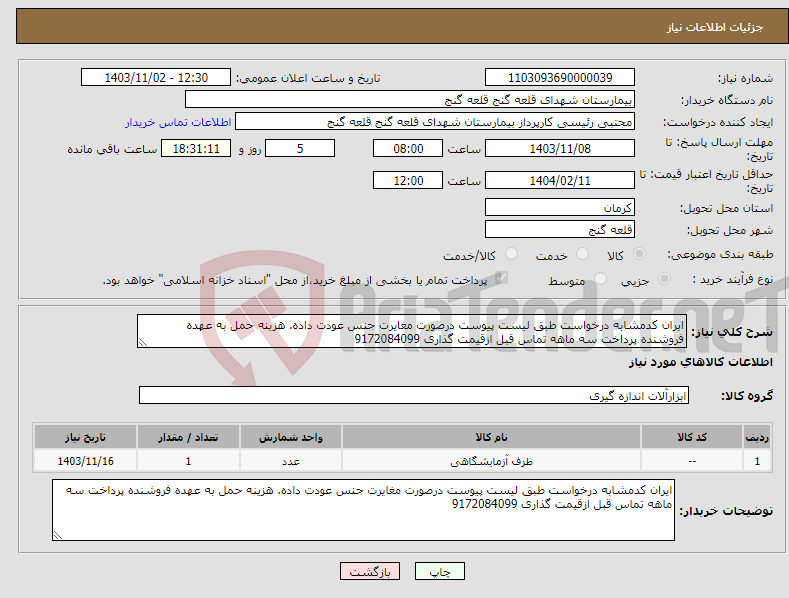
Task: Toggle the treasury documents payment checkbox
Action: coord(501,278)
